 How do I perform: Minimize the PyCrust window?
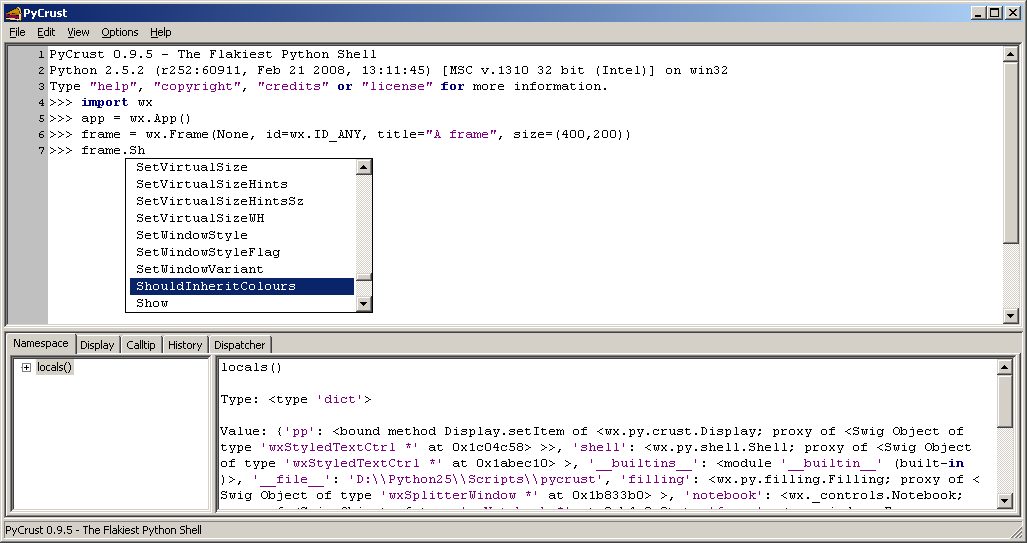[x=979, y=12]
